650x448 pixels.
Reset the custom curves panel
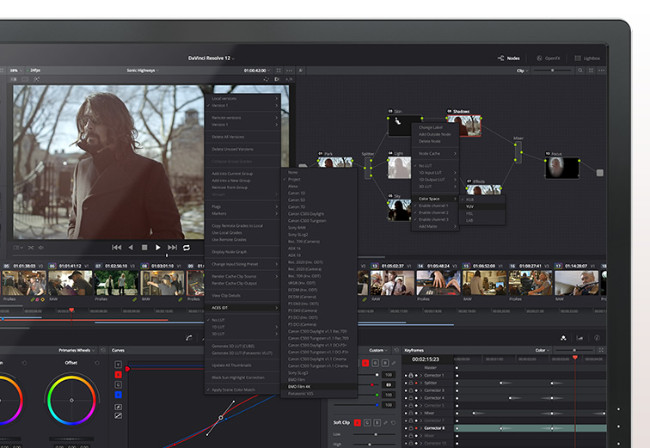396,350
